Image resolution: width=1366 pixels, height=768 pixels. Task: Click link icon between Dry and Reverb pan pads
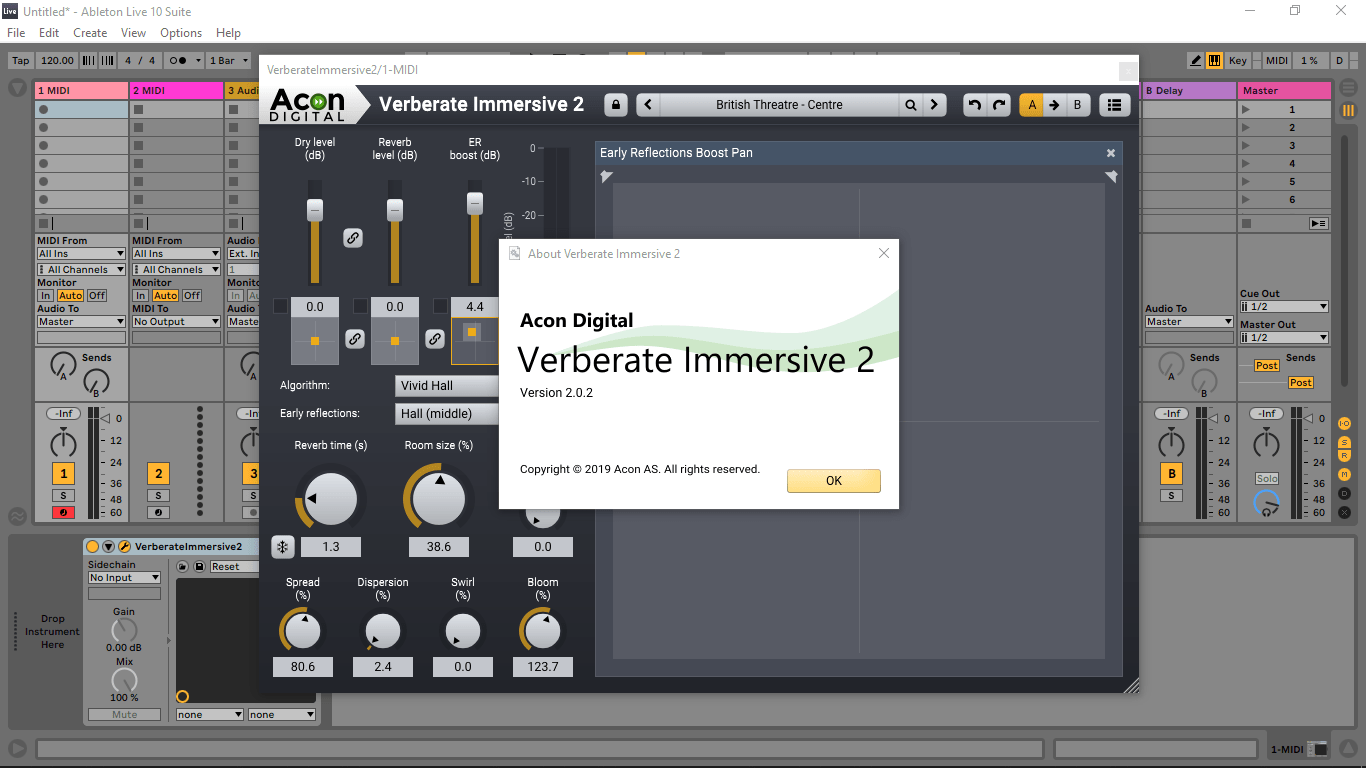tap(354, 339)
